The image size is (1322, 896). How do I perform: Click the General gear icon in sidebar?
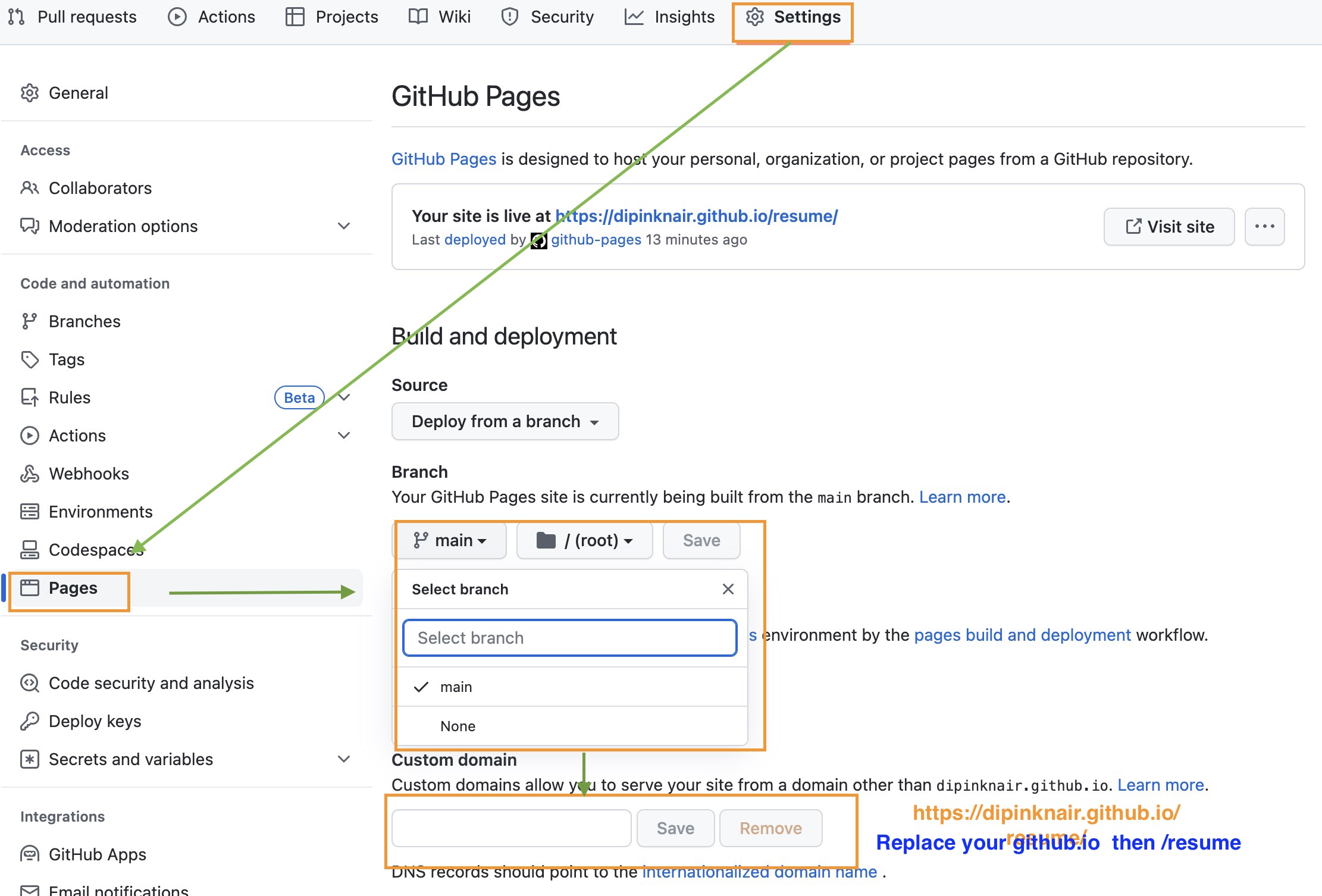[x=30, y=93]
